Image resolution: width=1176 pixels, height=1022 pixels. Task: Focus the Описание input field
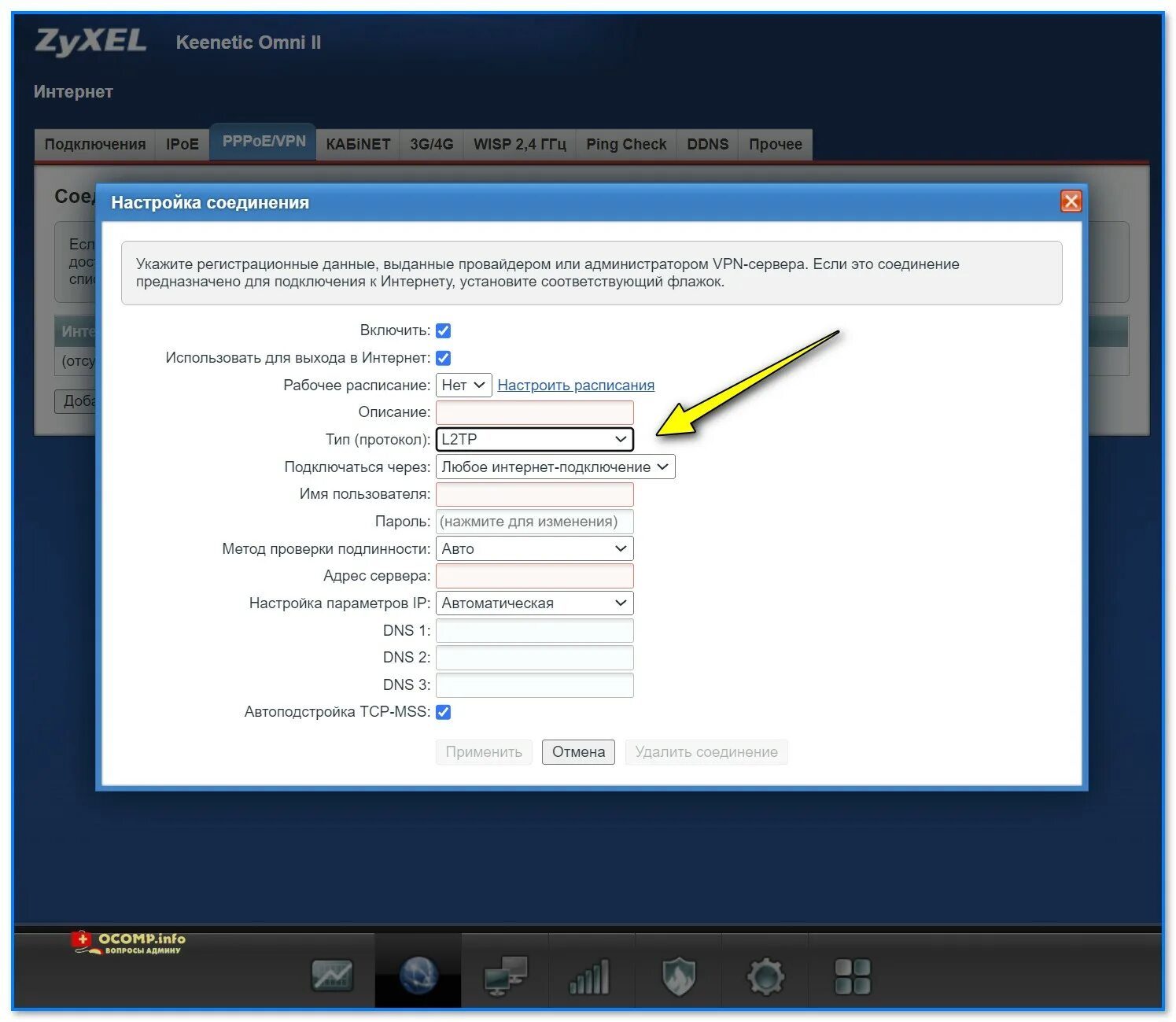pyautogui.click(x=535, y=412)
